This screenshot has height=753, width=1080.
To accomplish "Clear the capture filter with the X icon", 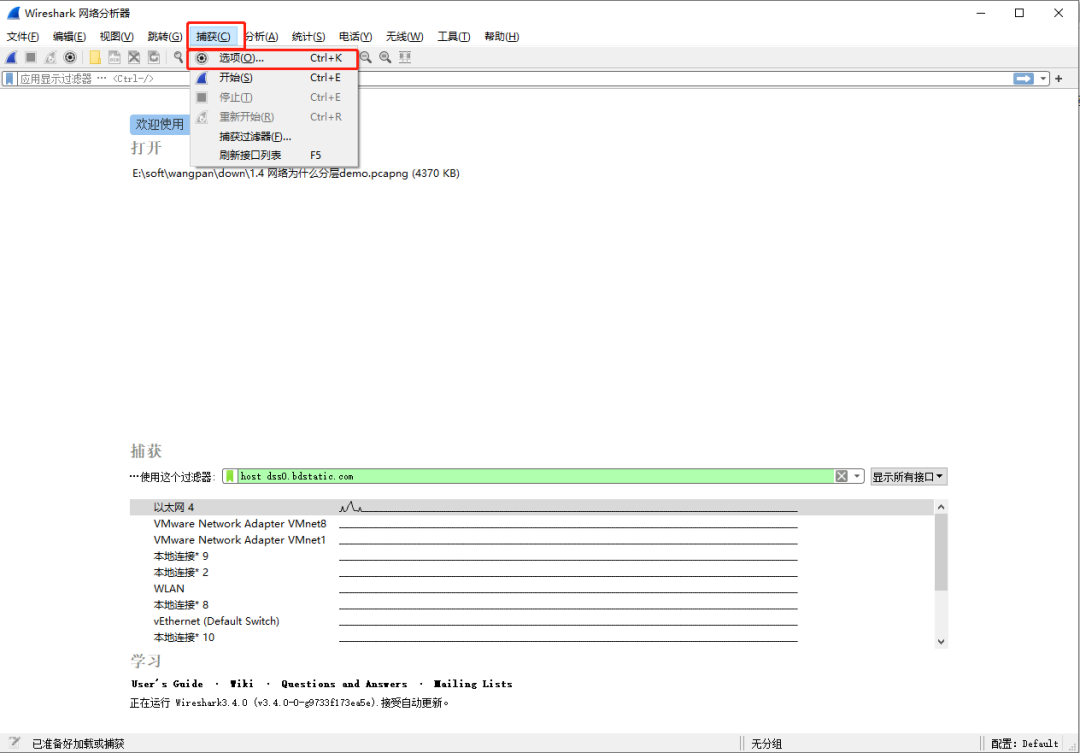I will coord(842,476).
